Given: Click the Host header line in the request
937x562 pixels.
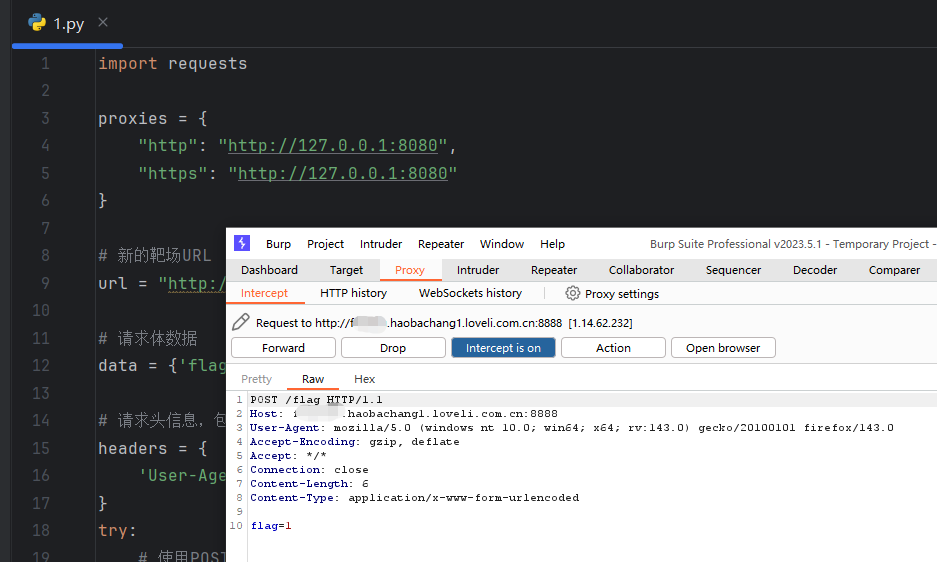Looking at the screenshot, I should [403, 414].
